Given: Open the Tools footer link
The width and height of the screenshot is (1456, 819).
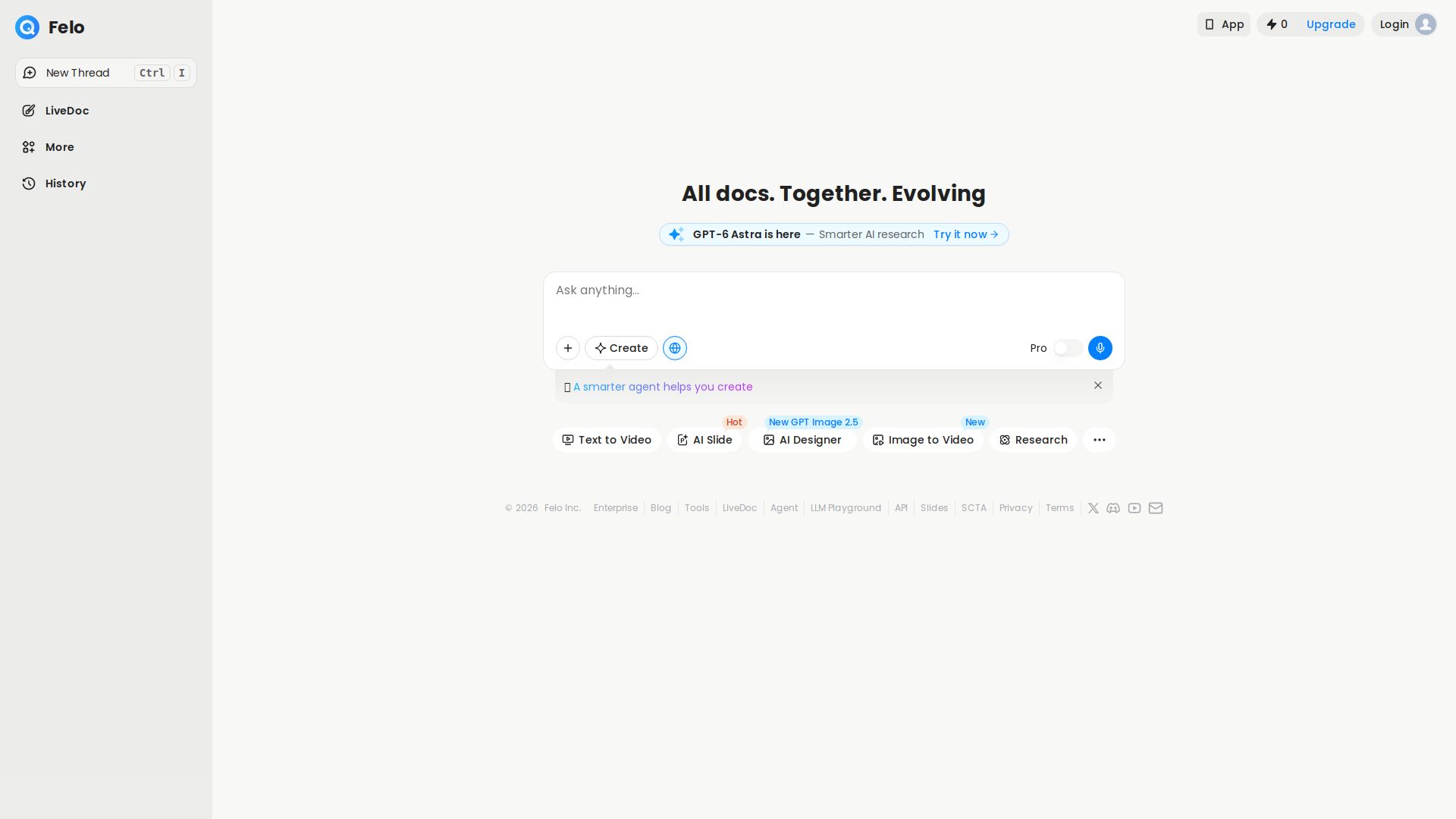Looking at the screenshot, I should (x=697, y=508).
